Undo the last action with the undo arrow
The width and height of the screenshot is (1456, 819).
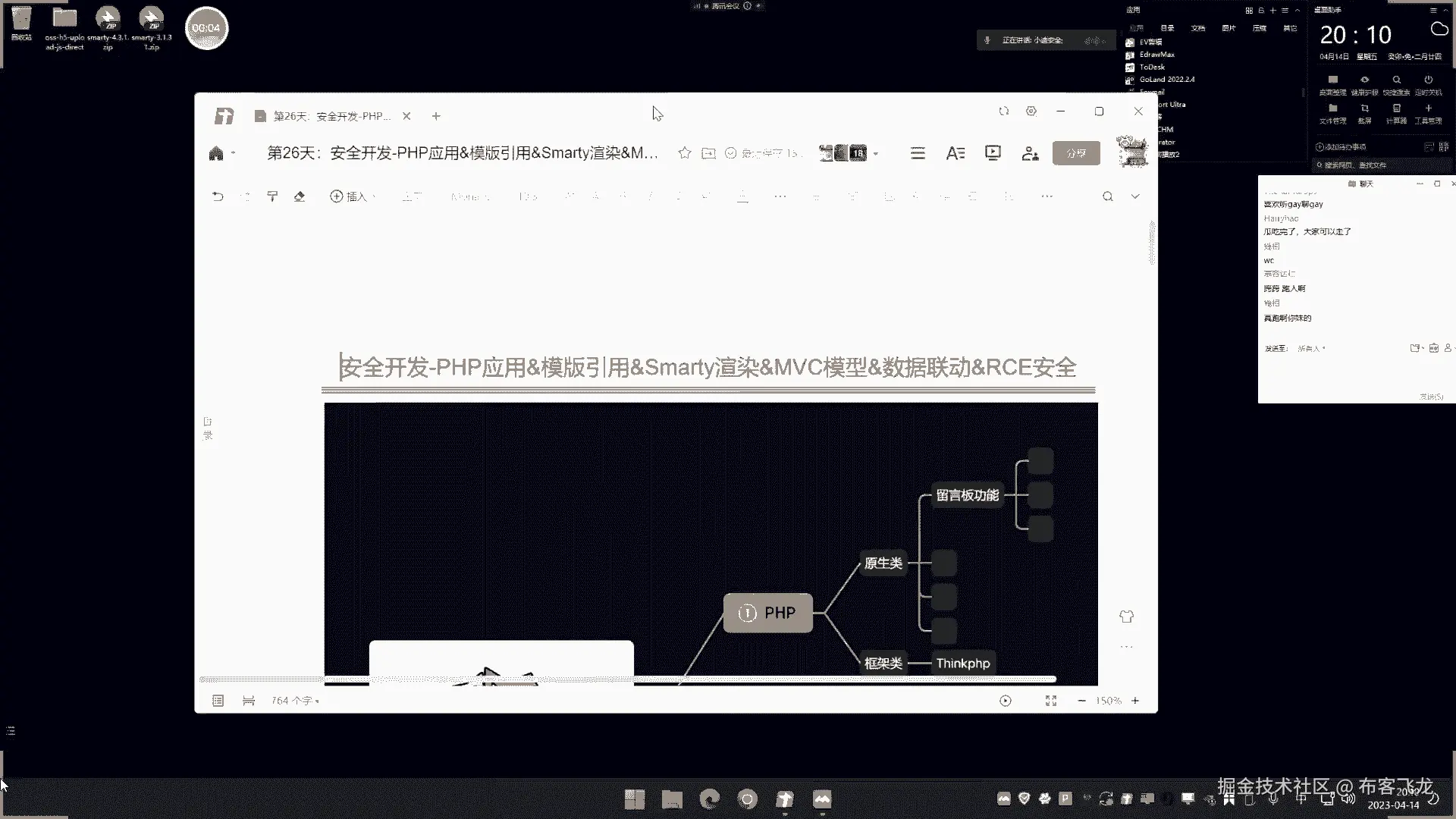pyautogui.click(x=218, y=196)
